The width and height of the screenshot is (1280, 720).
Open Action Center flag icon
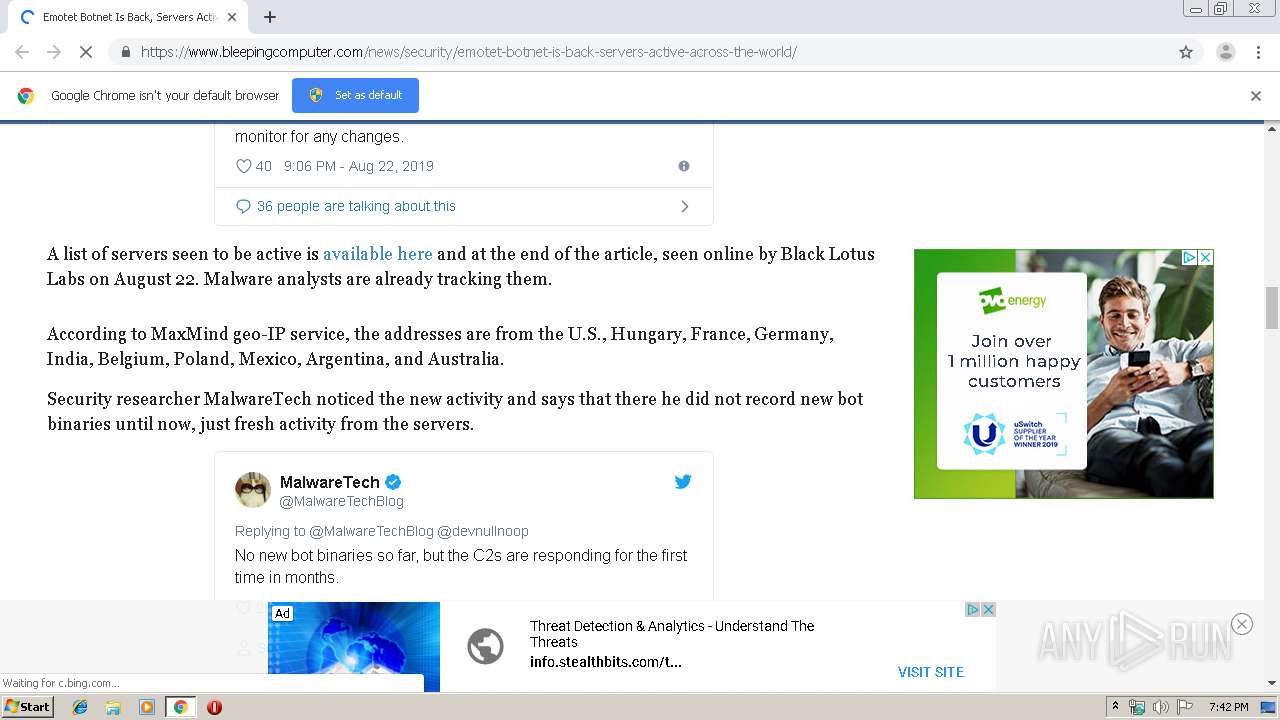[1185, 707]
